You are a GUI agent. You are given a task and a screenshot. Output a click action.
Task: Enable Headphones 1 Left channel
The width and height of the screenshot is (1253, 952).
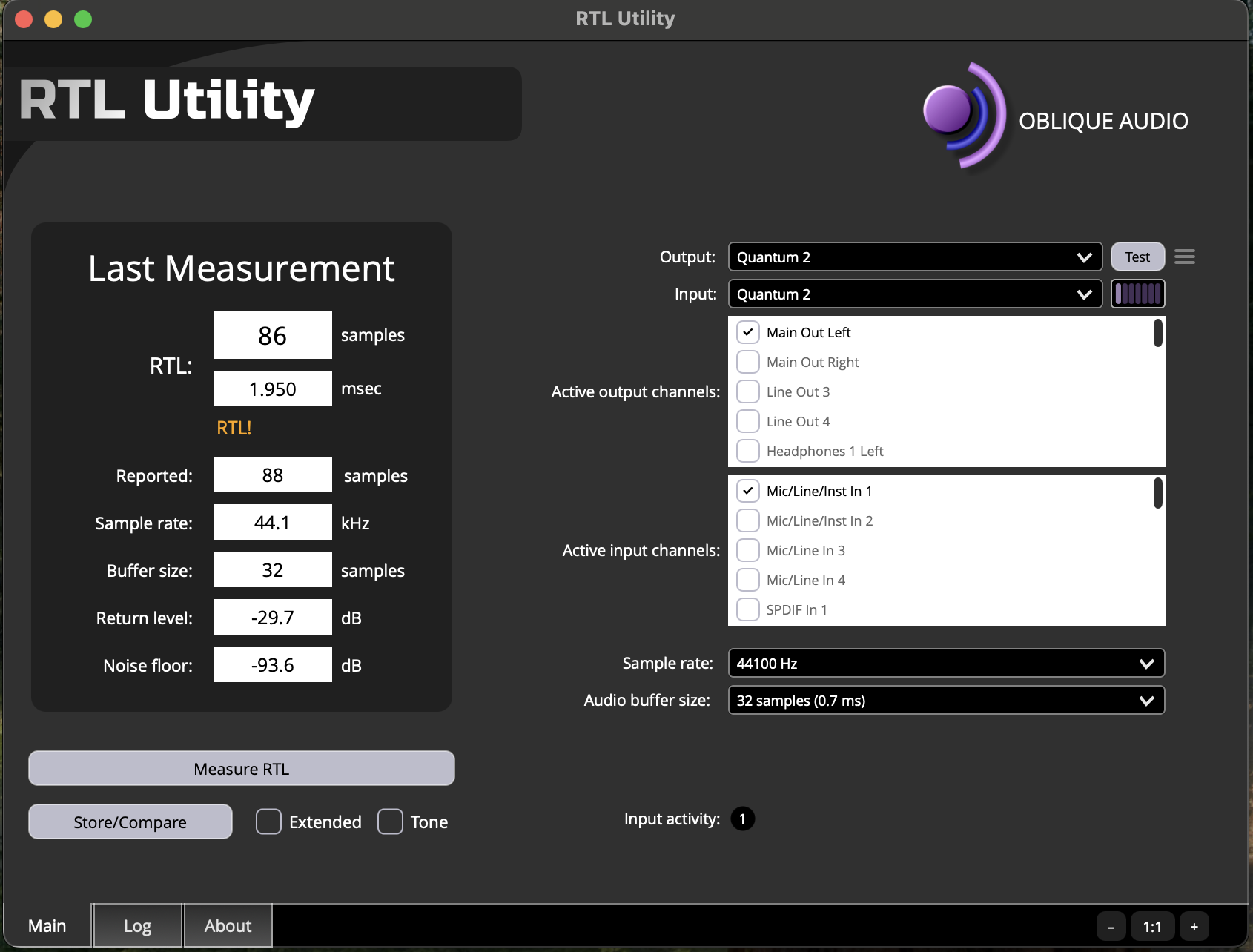748,451
